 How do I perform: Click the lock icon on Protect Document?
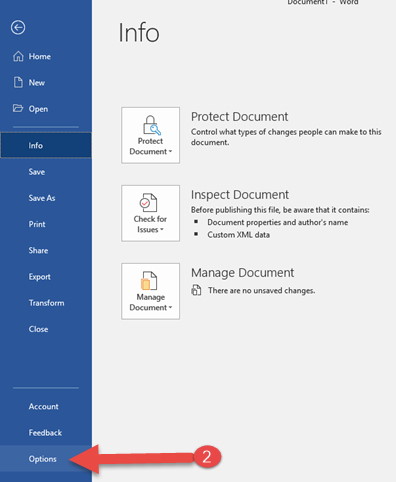pos(151,125)
